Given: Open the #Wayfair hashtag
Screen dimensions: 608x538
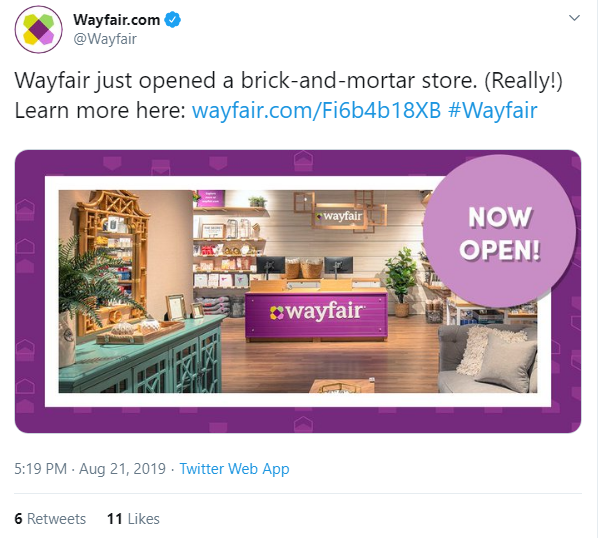Looking at the screenshot, I should click(492, 110).
